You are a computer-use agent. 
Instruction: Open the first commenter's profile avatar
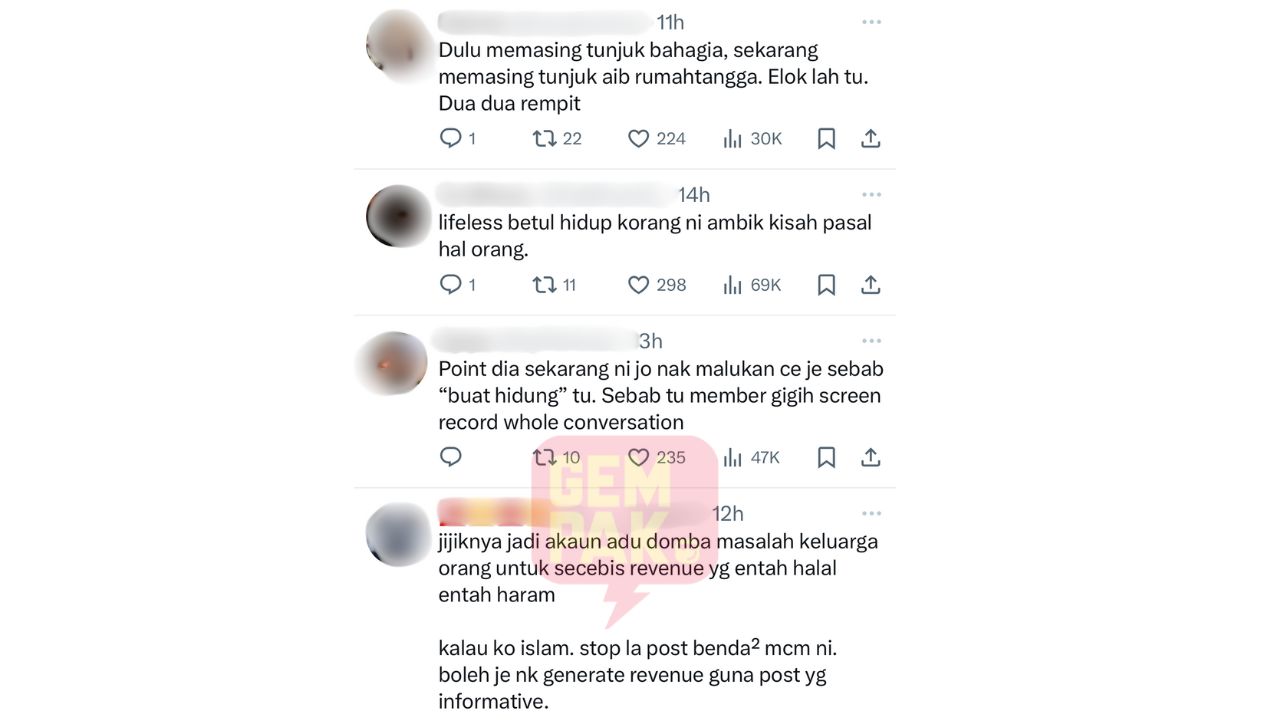(x=398, y=41)
